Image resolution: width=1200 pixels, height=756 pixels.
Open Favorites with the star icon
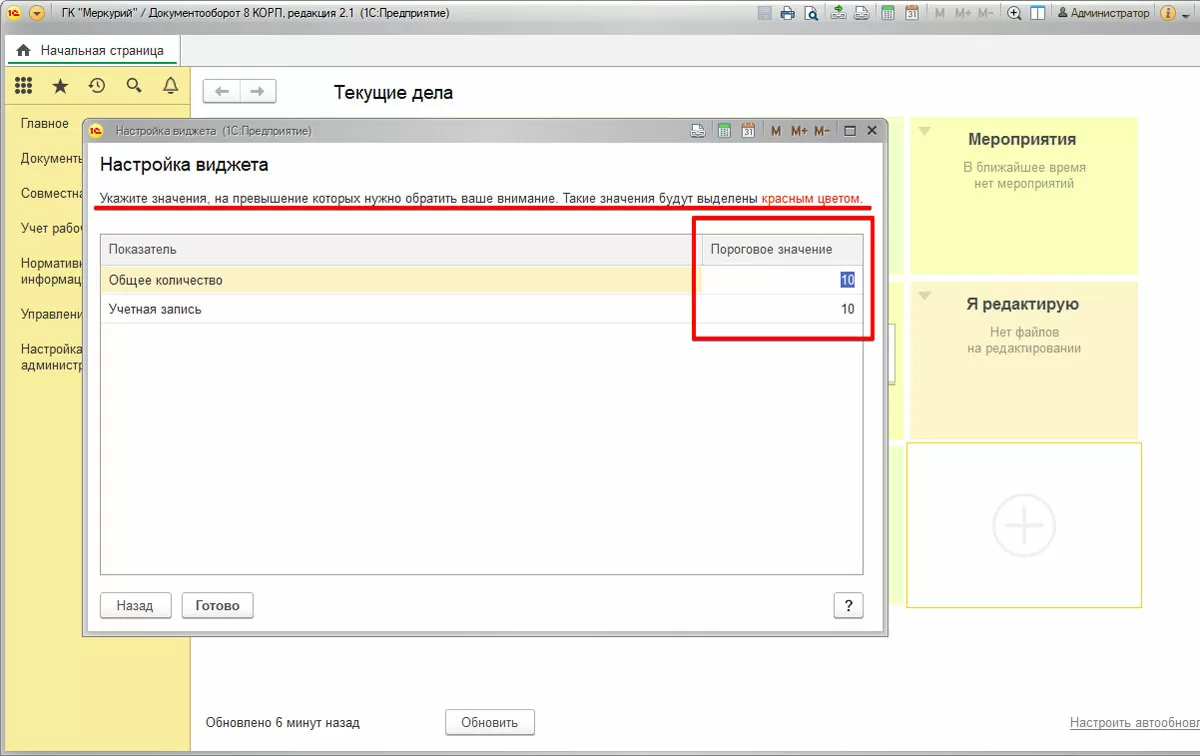click(x=60, y=86)
